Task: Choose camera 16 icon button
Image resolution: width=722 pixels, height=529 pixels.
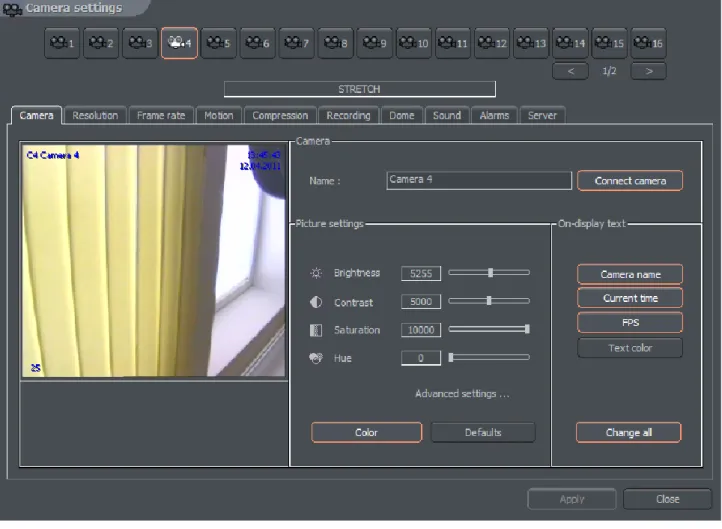Action: coord(648,43)
